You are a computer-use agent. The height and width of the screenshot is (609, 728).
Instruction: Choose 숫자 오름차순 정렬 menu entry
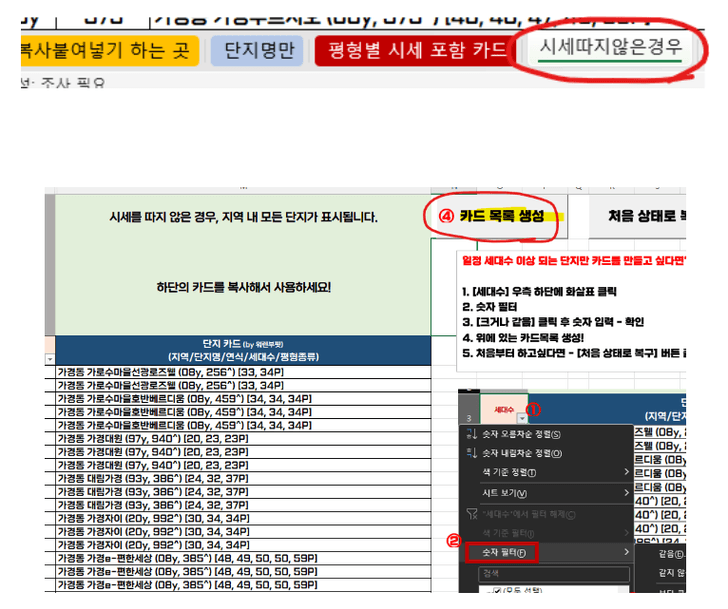(521, 434)
